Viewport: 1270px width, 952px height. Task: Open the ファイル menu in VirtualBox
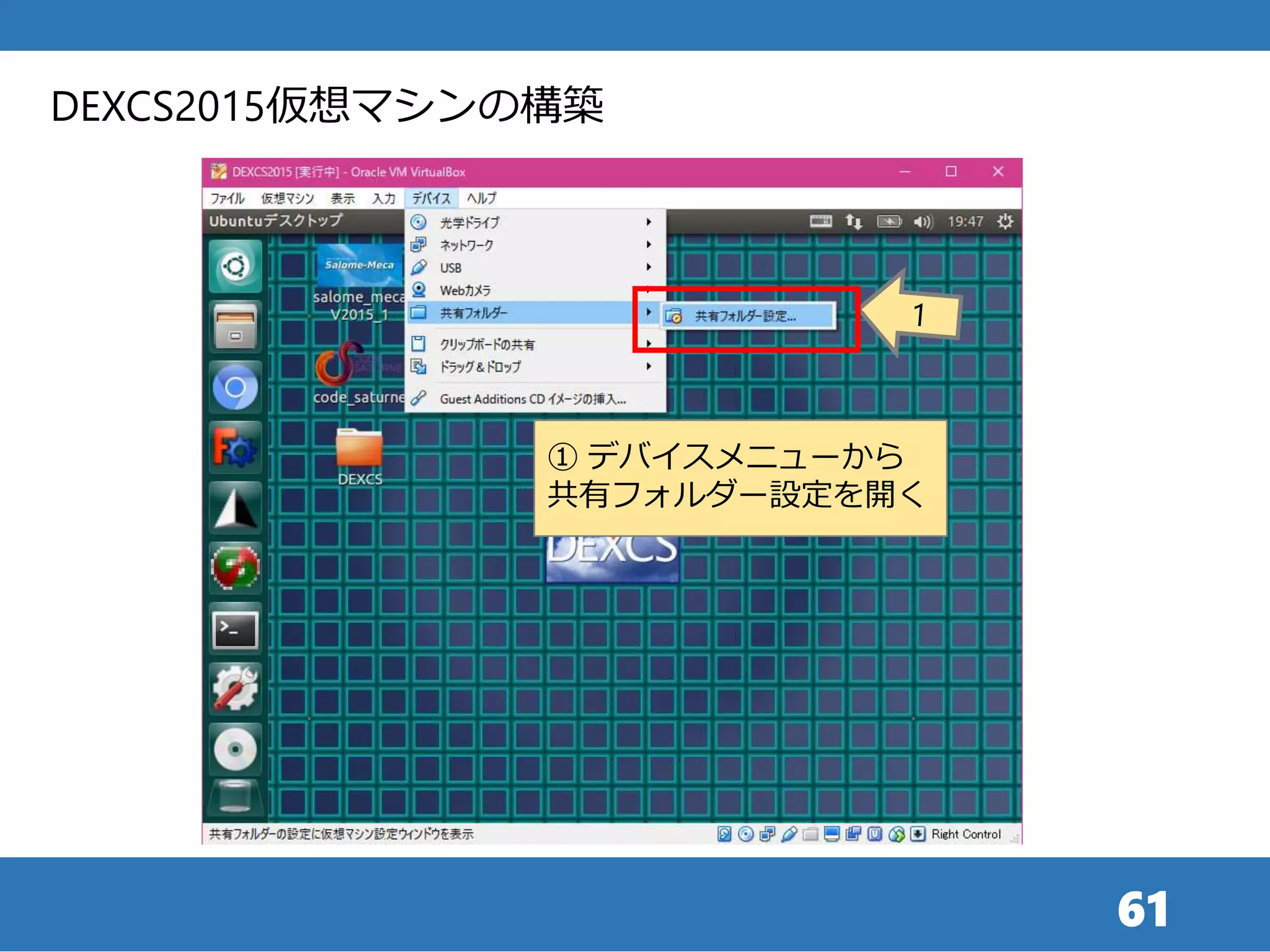pyautogui.click(x=227, y=198)
